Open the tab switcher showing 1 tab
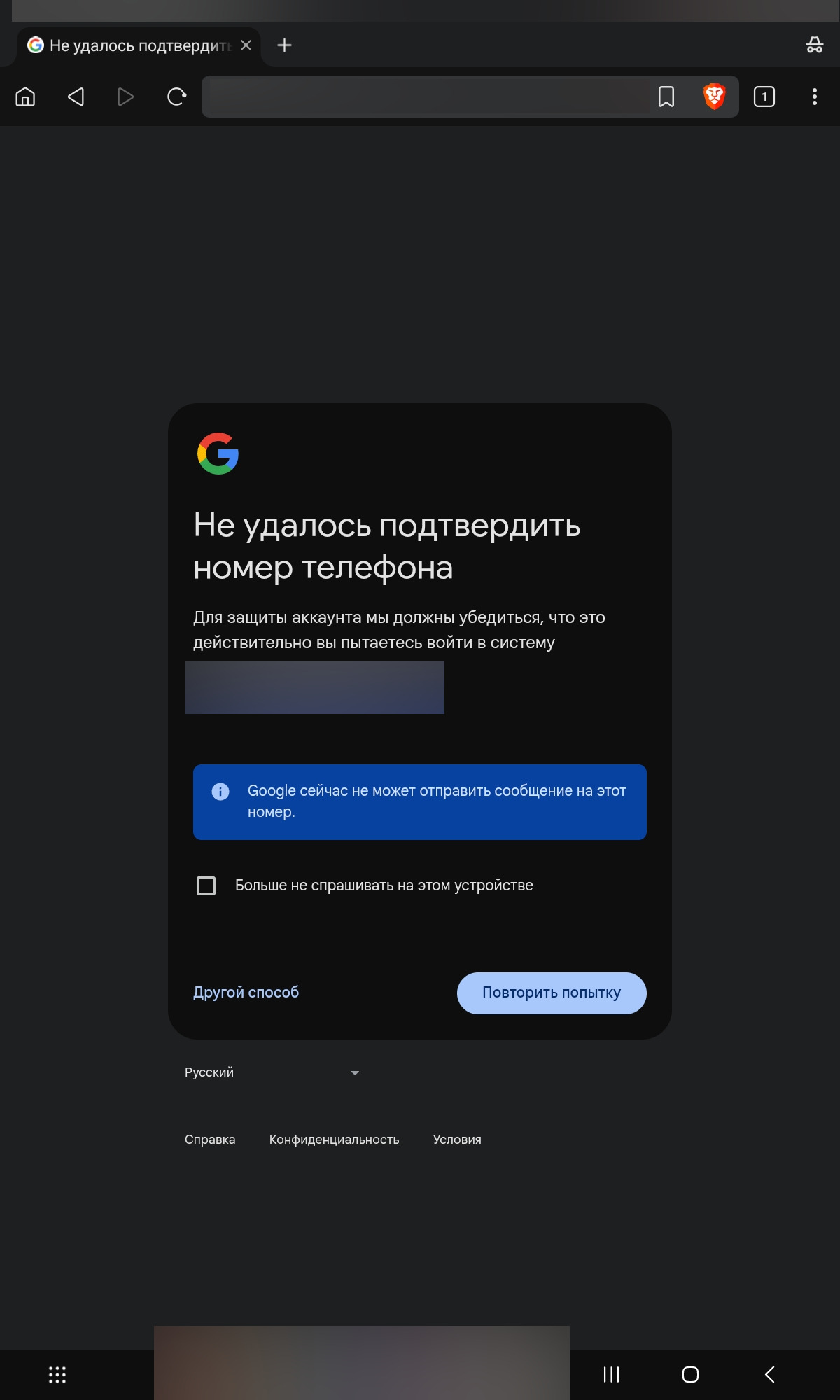The width and height of the screenshot is (840, 1400). 764,97
